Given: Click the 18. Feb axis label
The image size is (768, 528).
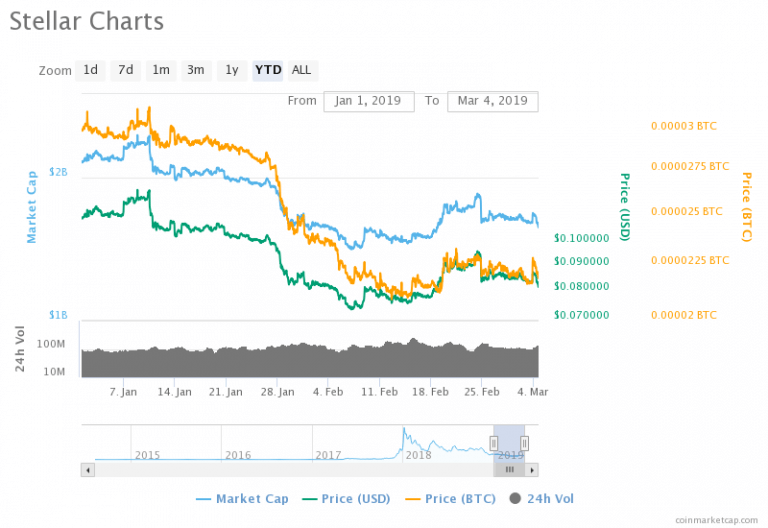Looking at the screenshot, I should coord(431,392).
